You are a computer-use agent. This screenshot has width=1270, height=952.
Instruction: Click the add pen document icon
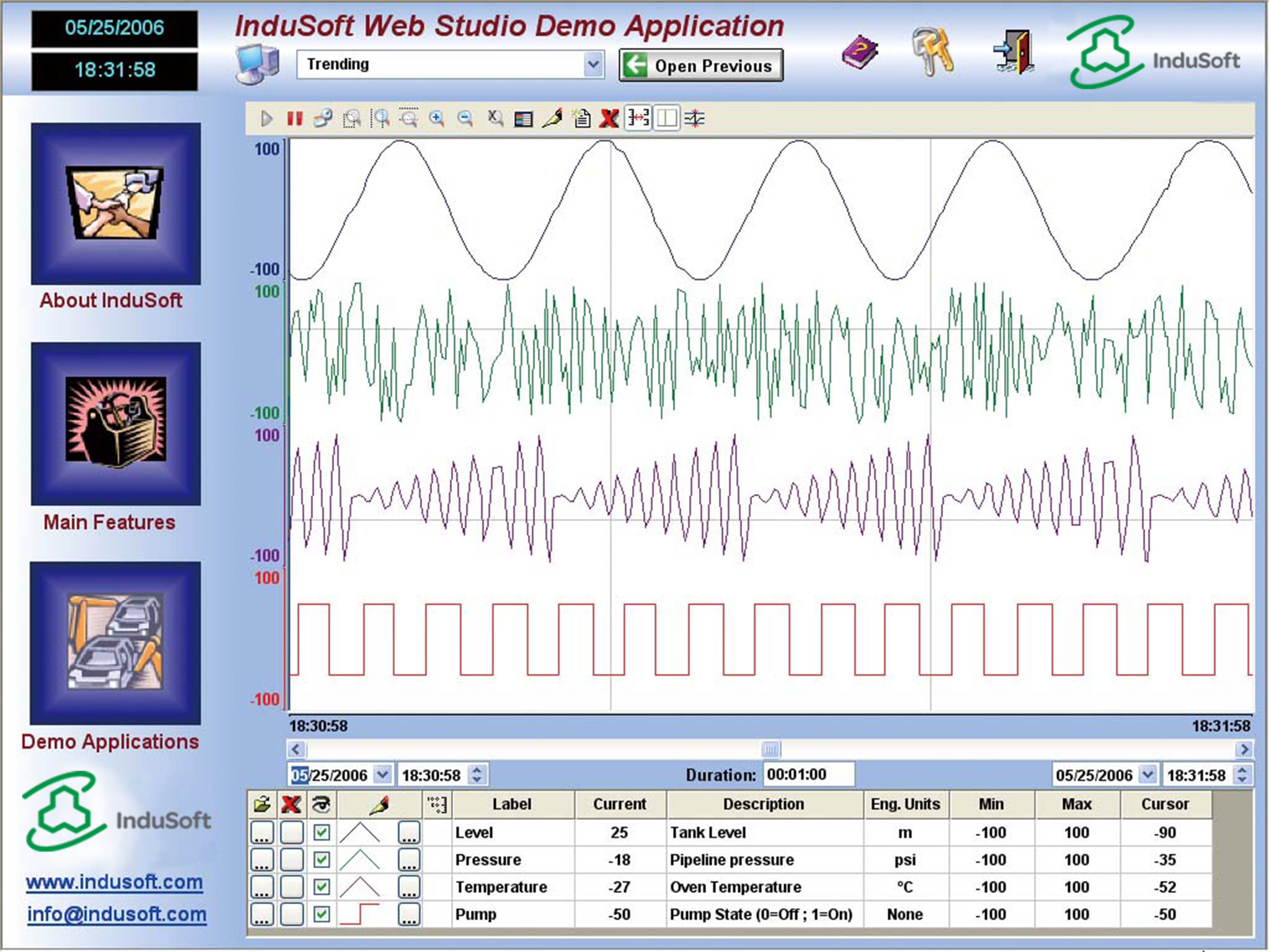581,119
